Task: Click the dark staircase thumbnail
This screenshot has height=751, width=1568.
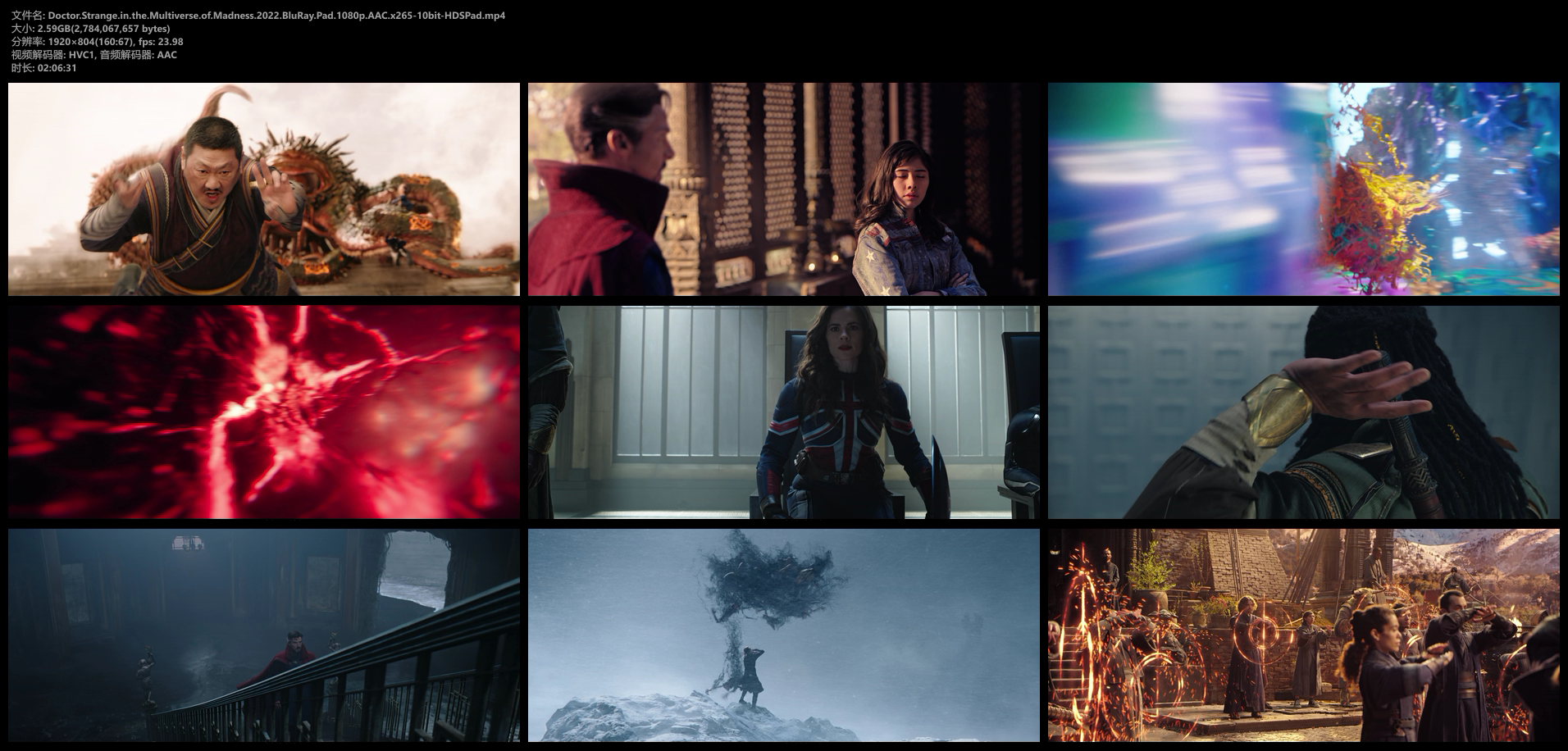Action: point(263,635)
